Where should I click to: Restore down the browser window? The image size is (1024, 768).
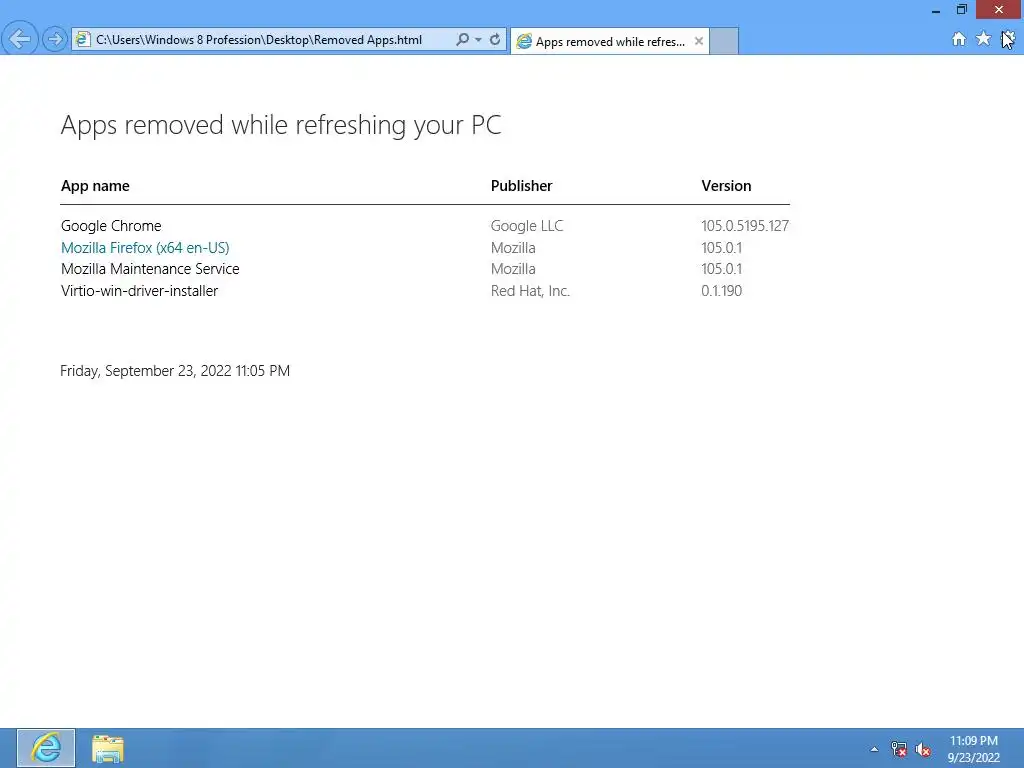[961, 10]
